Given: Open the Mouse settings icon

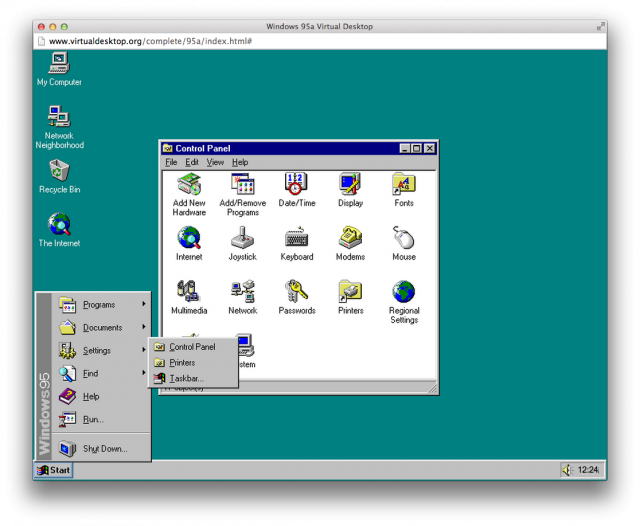Looking at the screenshot, I should 404,239.
